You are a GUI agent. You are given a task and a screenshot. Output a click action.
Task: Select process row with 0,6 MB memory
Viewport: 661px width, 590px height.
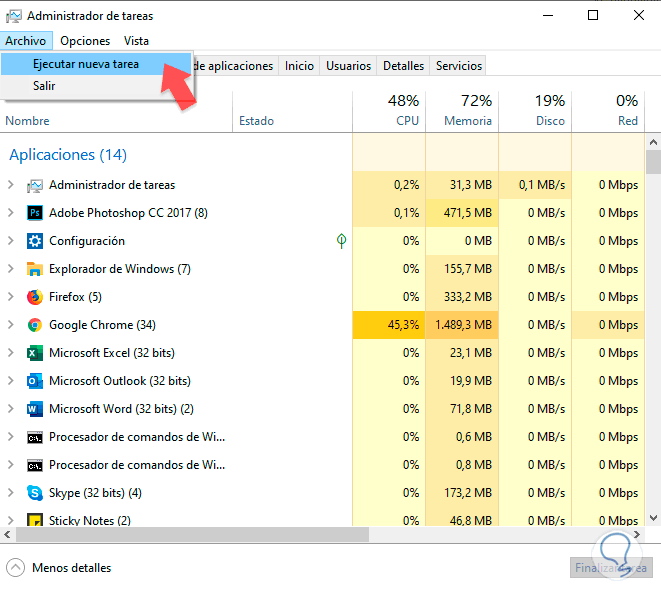[322, 437]
